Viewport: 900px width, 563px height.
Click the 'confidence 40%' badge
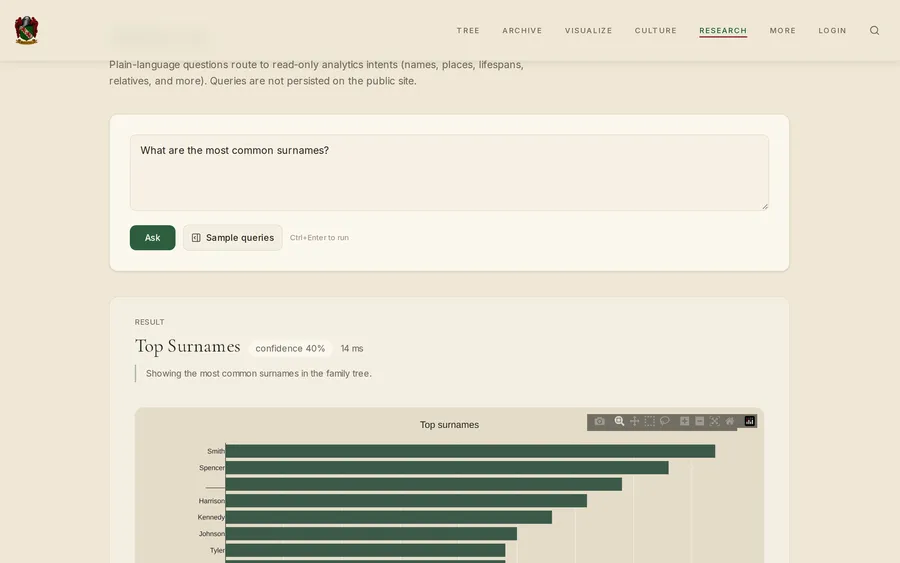click(x=290, y=348)
